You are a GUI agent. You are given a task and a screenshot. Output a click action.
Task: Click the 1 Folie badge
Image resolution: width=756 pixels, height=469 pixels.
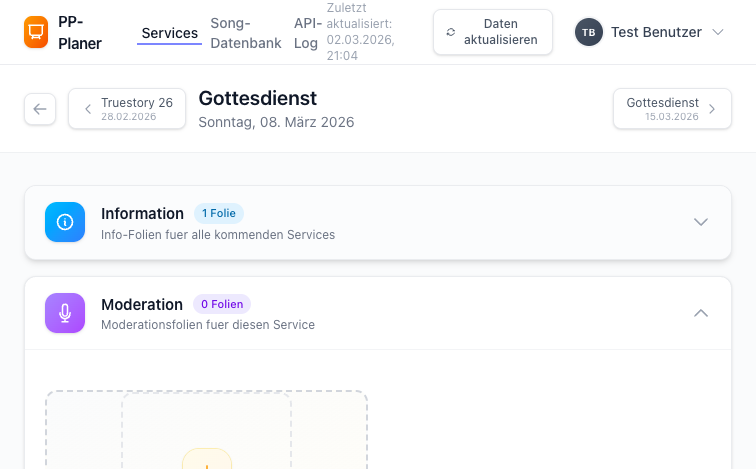(x=219, y=213)
